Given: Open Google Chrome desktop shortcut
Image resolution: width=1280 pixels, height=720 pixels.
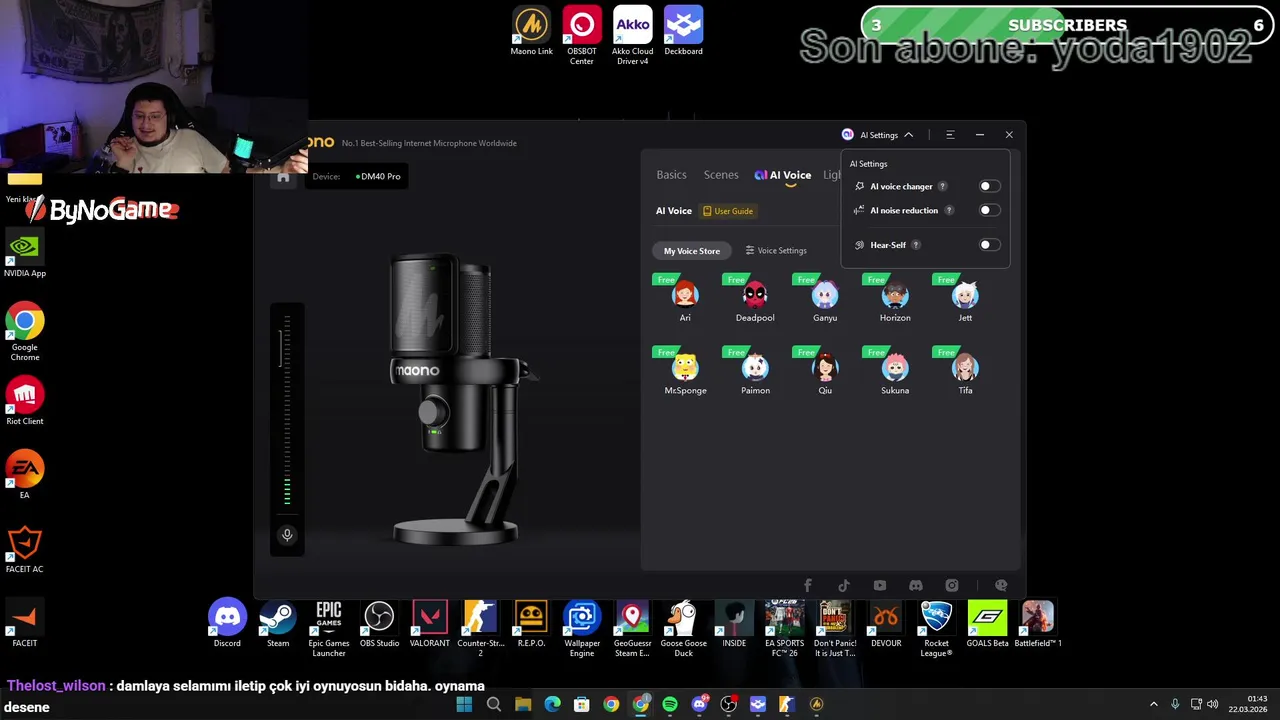Looking at the screenshot, I should (25, 332).
